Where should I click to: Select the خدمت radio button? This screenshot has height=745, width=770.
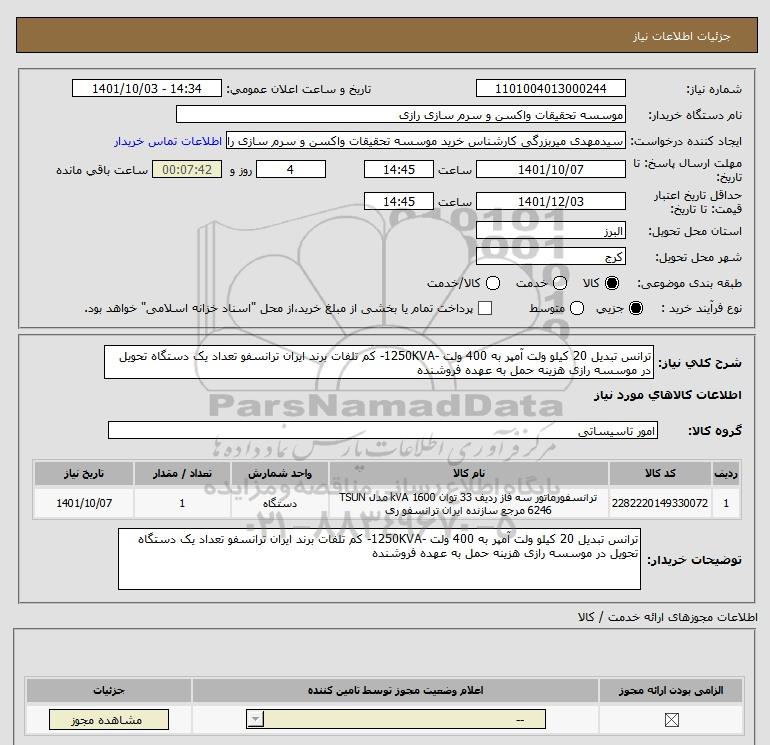coord(560,283)
